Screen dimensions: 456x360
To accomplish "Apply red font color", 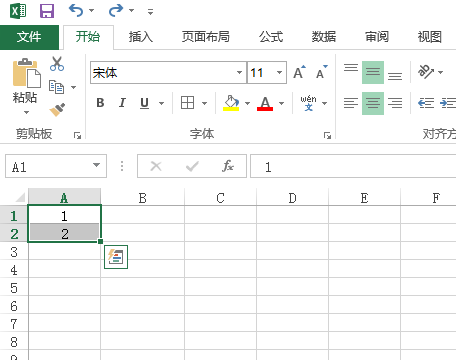I will 265,103.
